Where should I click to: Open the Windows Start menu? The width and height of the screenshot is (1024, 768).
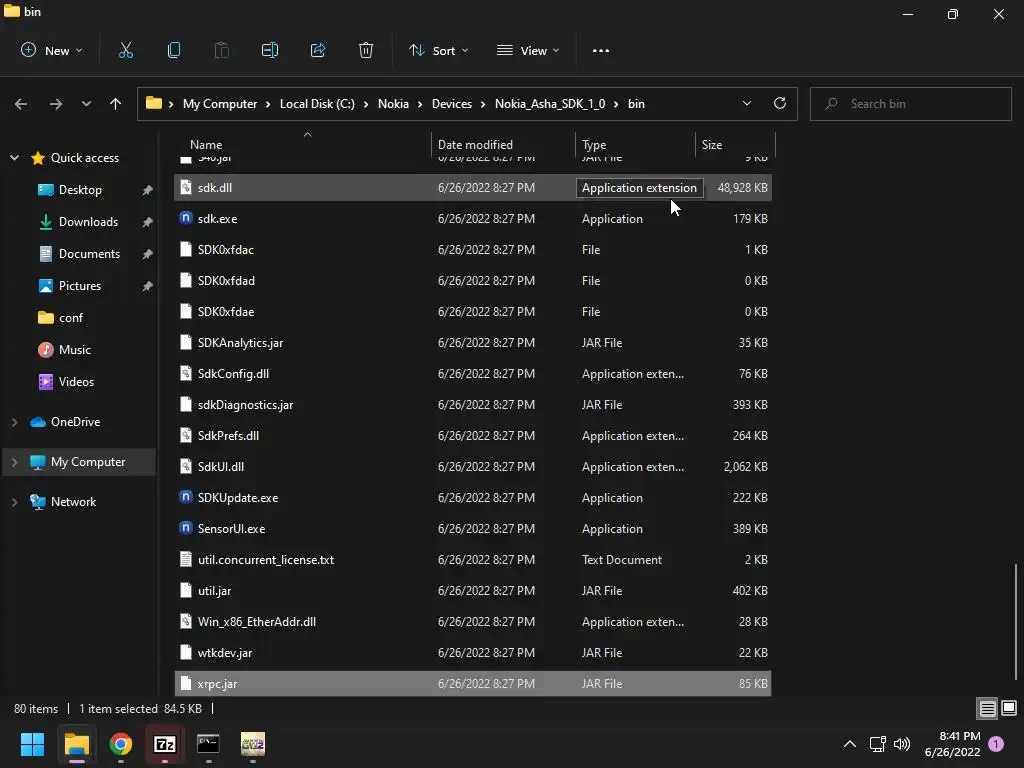[x=32, y=744]
